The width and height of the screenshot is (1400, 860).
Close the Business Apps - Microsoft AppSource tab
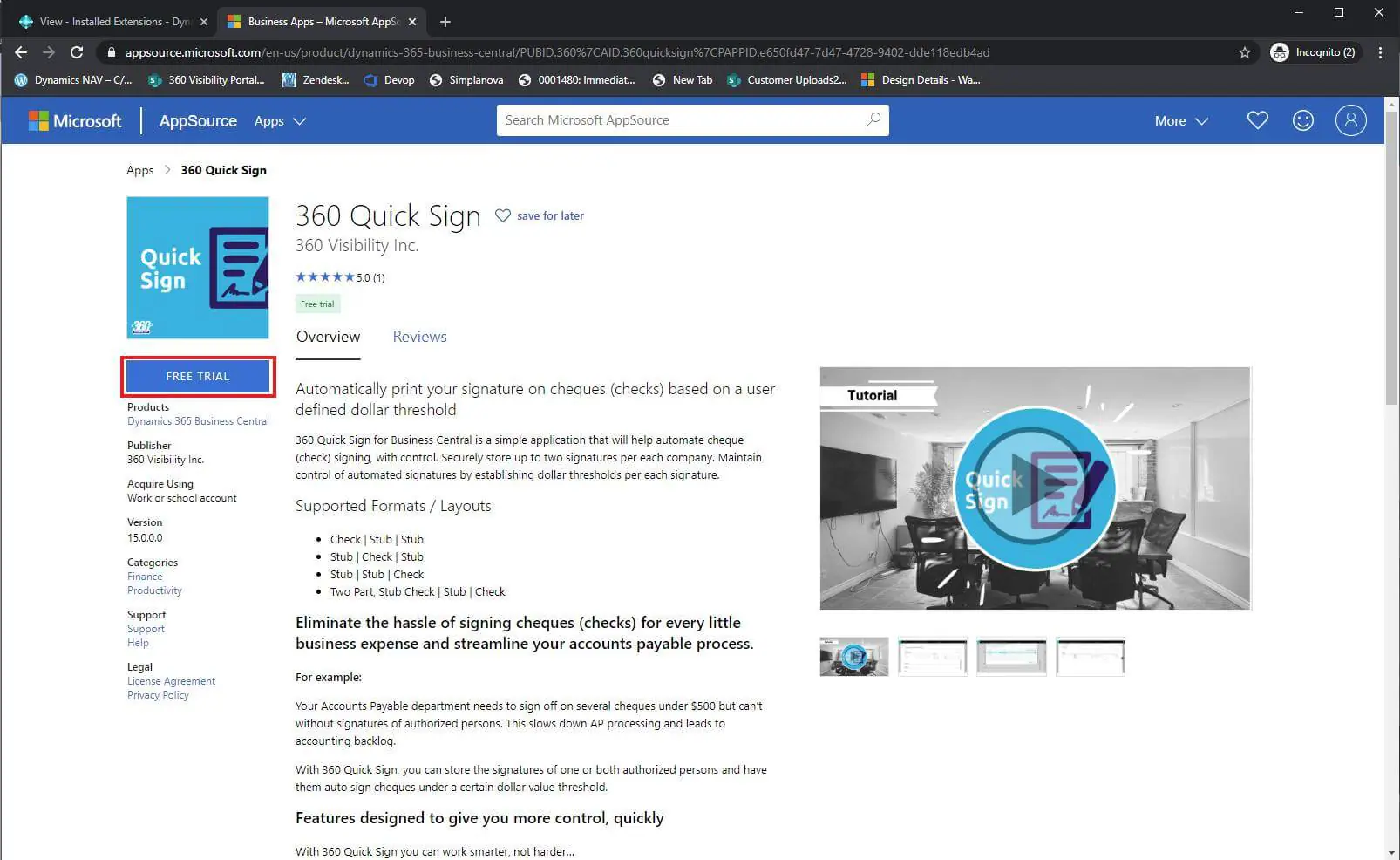point(412,22)
